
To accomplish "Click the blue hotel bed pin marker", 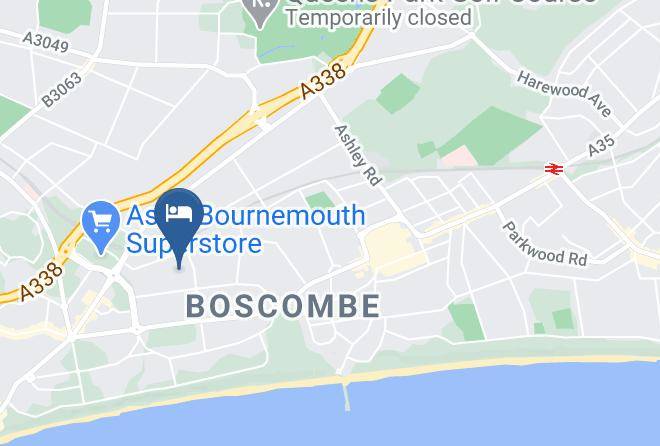I will point(179,223).
